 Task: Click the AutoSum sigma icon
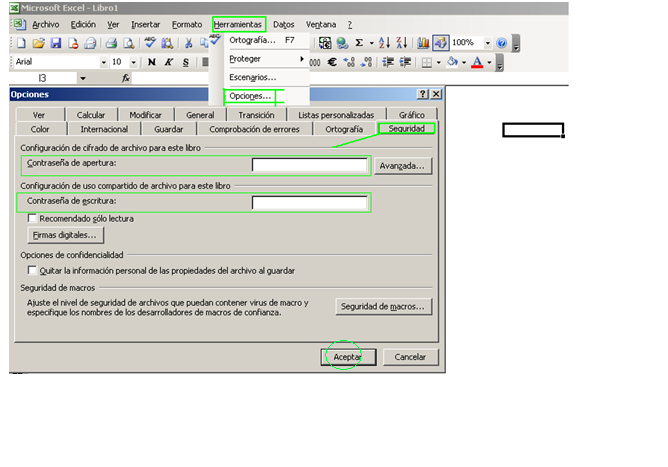359,43
